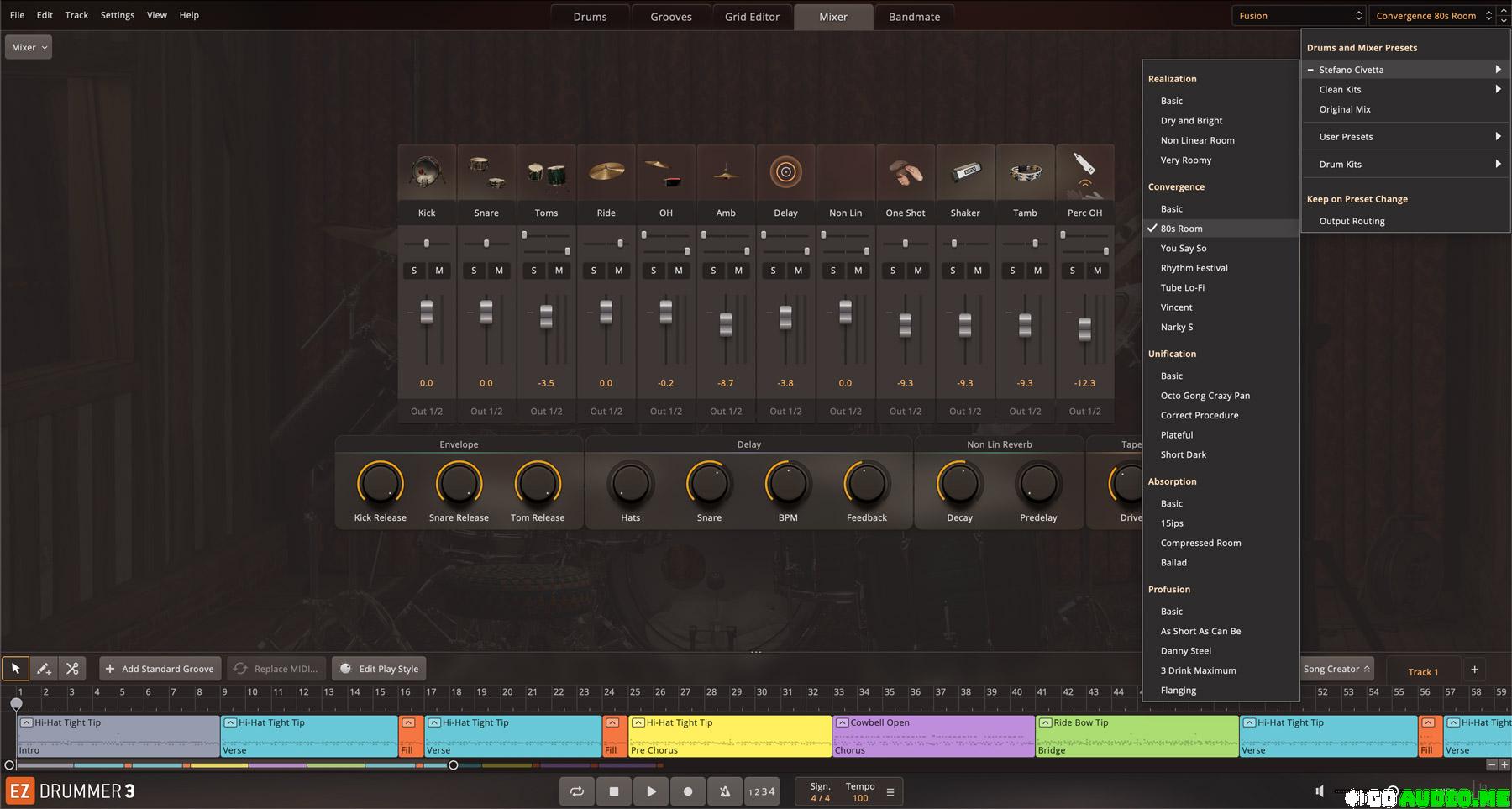Open the transport settings hamburger menu

point(890,792)
